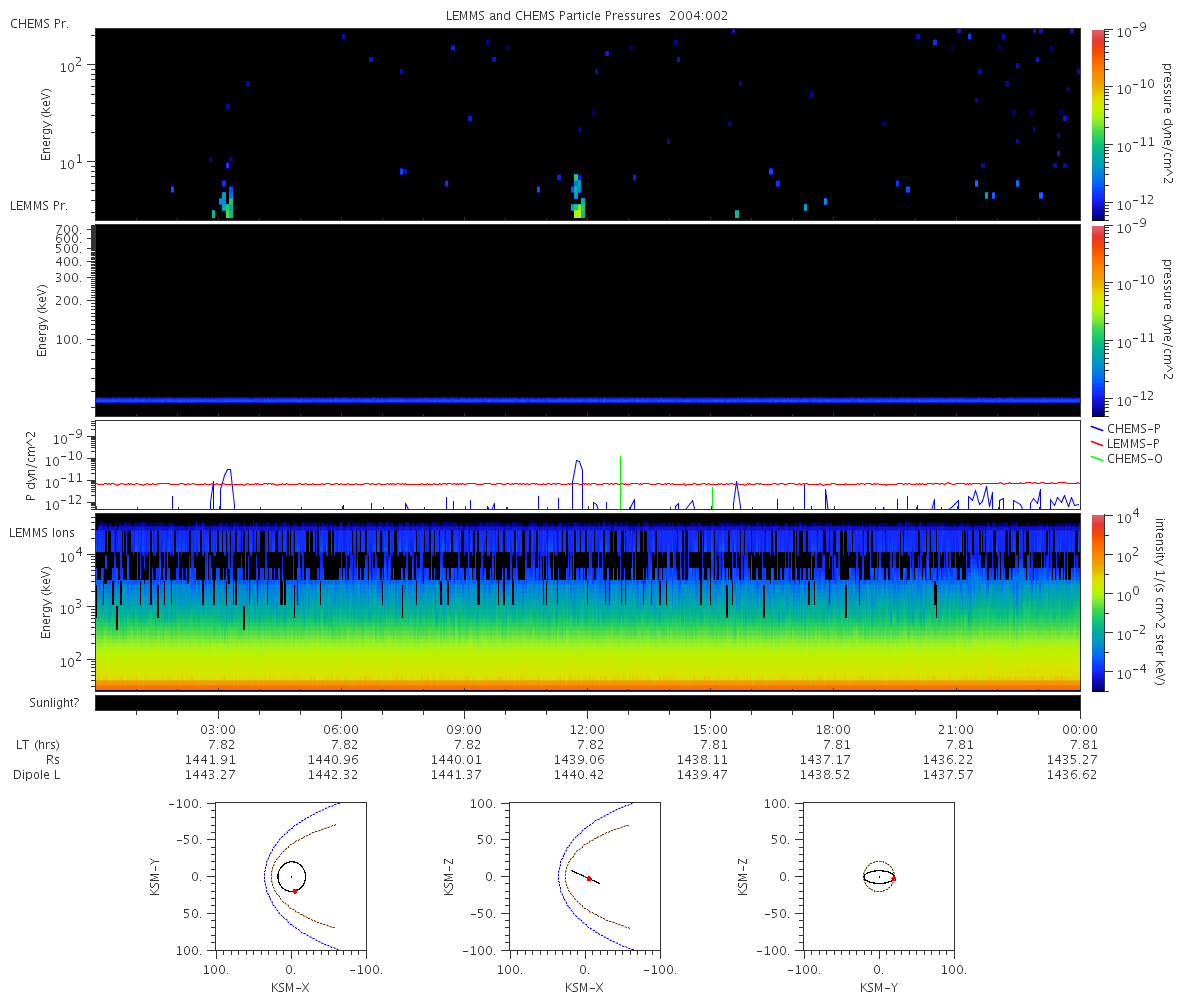This screenshot has width=1200, height=1000.
Task: Click the bright yellow-green CHEMS burst near 12:00
Action: (x=578, y=210)
